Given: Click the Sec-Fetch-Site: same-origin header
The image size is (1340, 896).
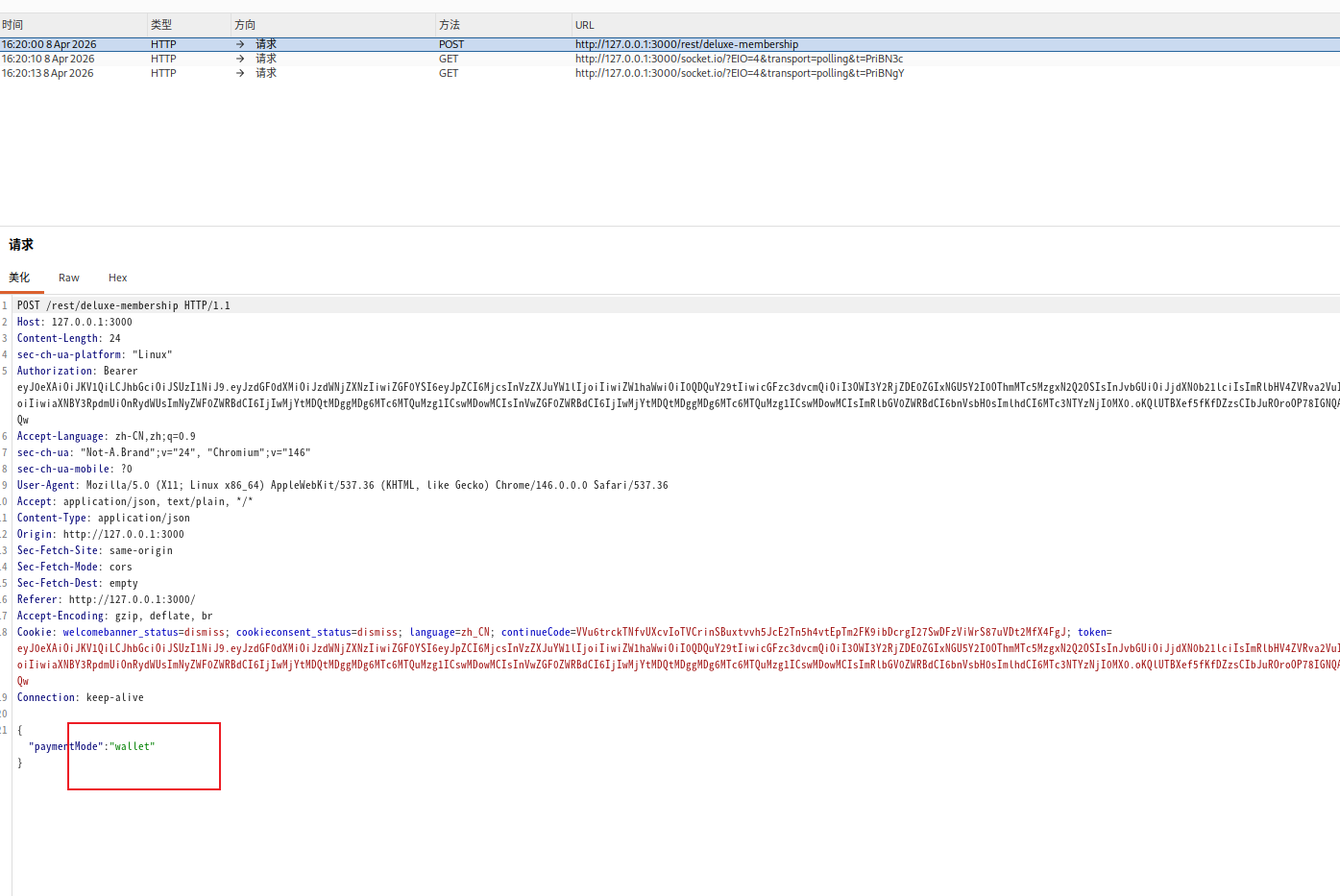Looking at the screenshot, I should (95, 550).
